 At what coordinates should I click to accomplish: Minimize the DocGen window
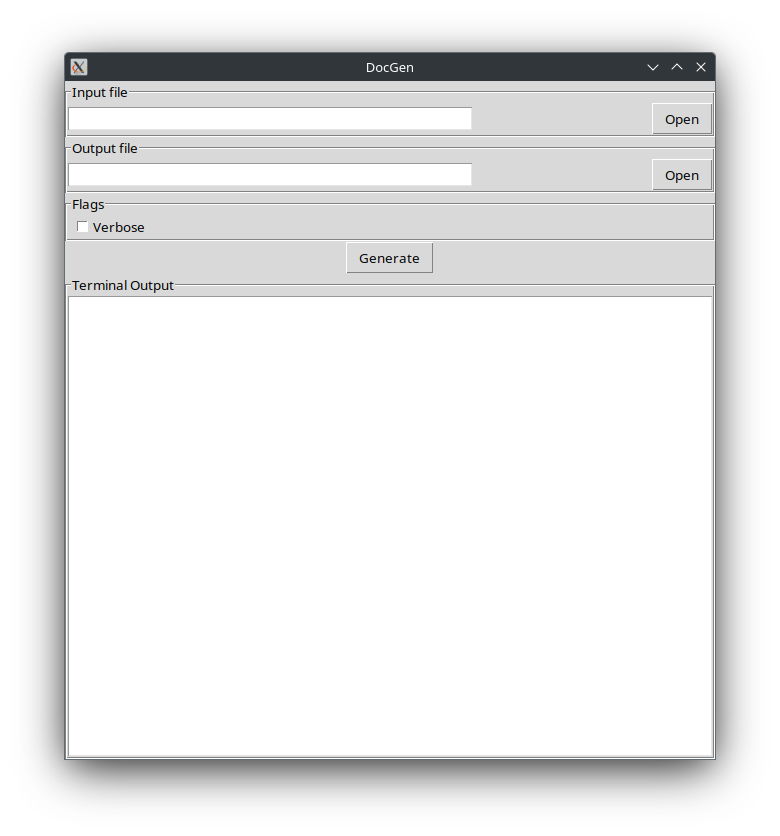click(653, 67)
